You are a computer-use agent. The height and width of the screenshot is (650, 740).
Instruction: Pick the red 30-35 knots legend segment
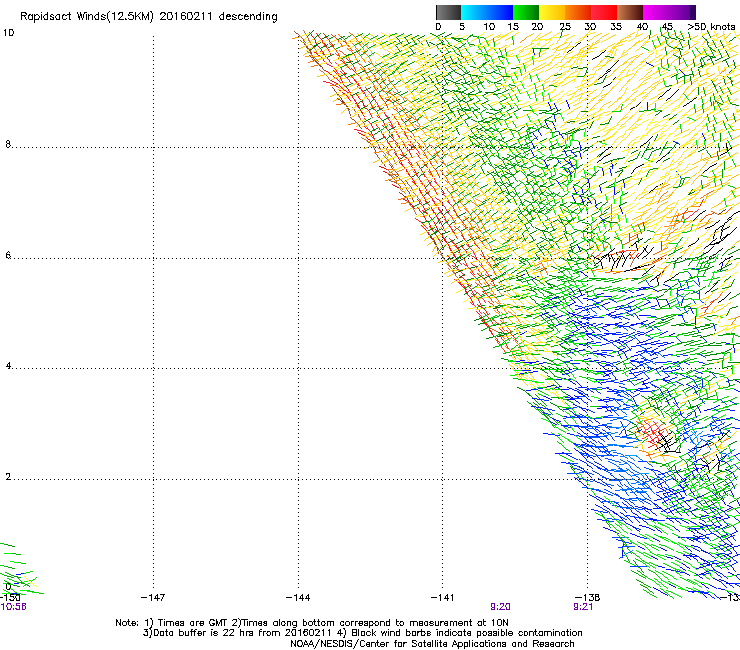point(604,12)
